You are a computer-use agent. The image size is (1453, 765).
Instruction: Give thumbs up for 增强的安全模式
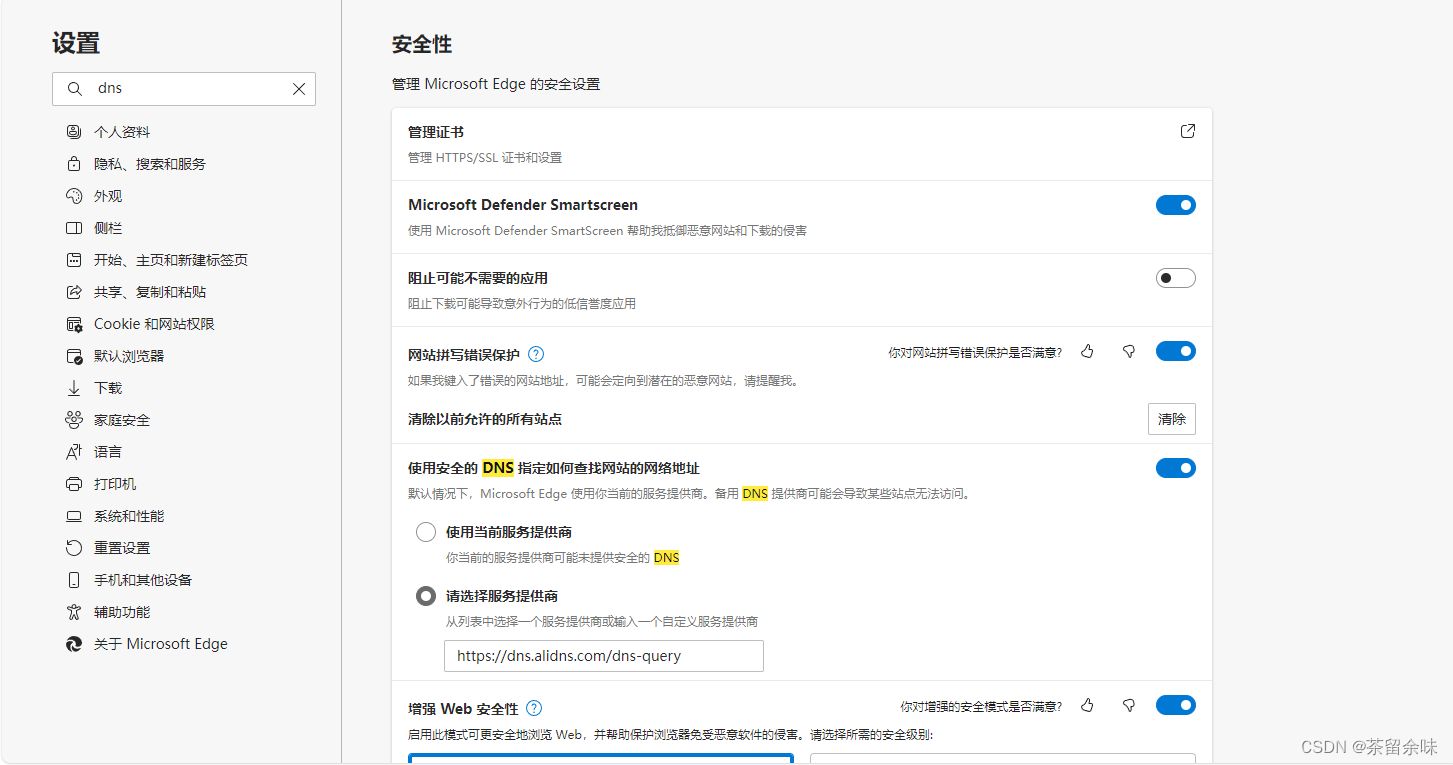click(x=1088, y=705)
